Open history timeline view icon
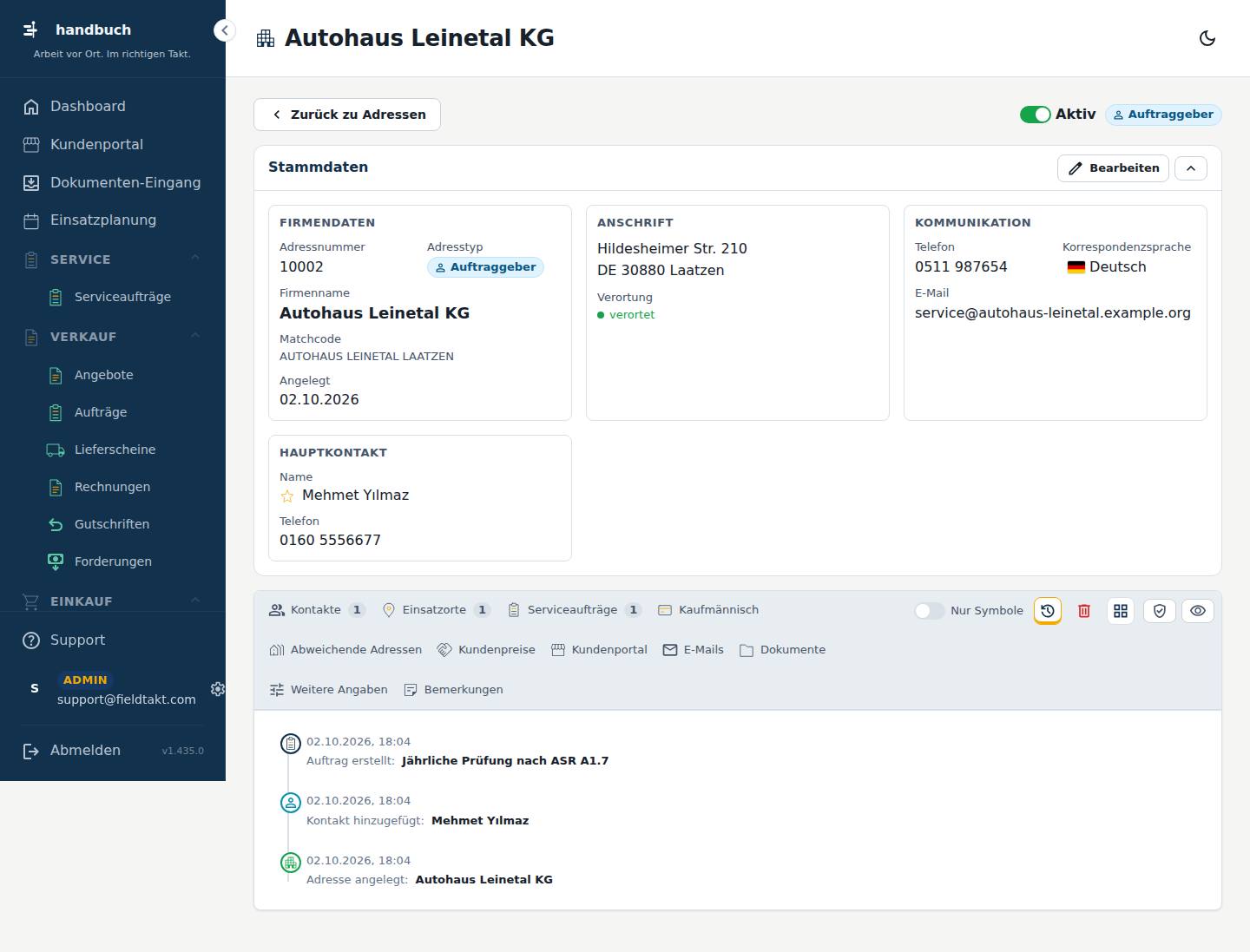 point(1048,611)
